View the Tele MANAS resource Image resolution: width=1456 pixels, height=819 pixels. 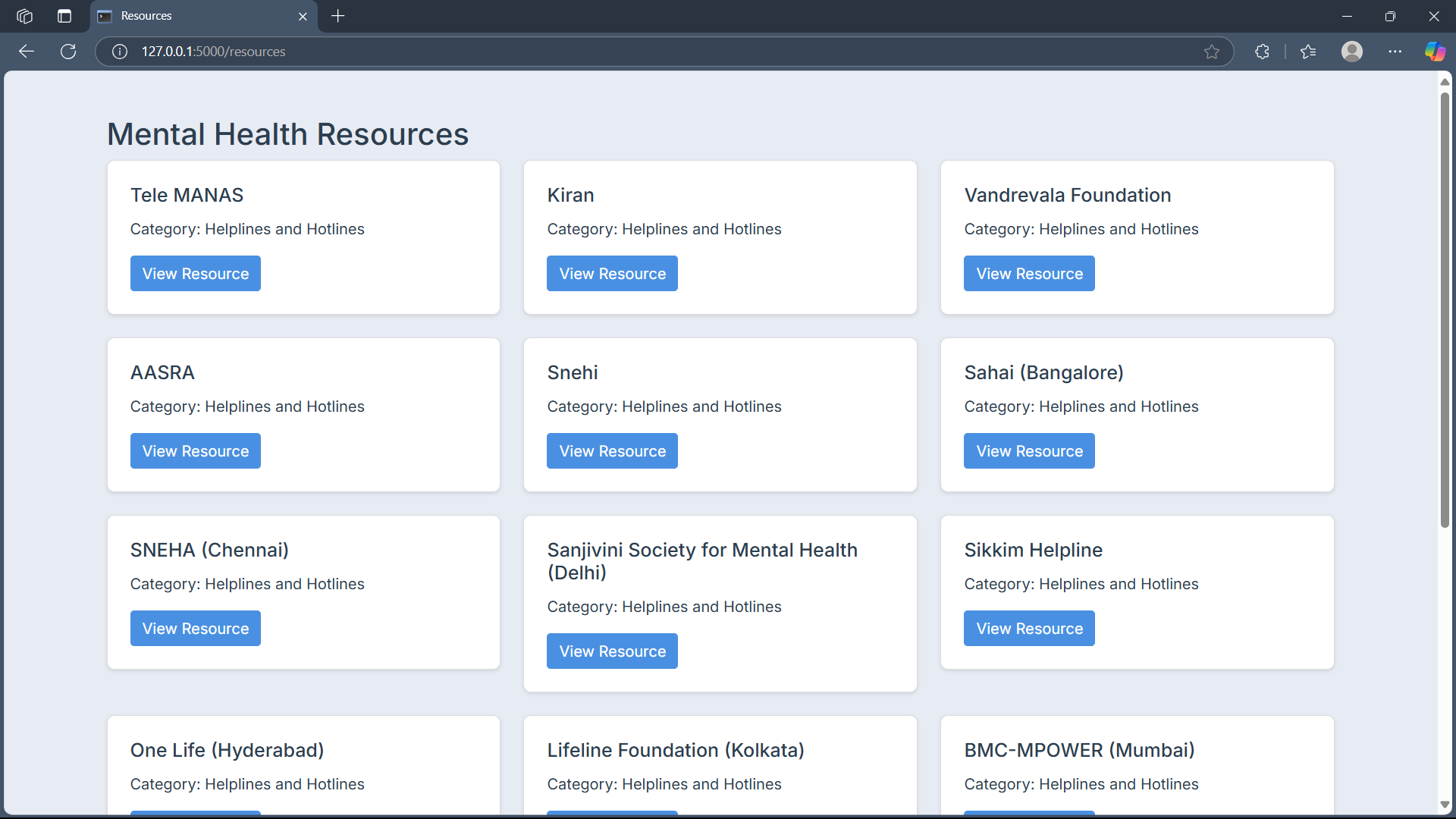click(196, 274)
